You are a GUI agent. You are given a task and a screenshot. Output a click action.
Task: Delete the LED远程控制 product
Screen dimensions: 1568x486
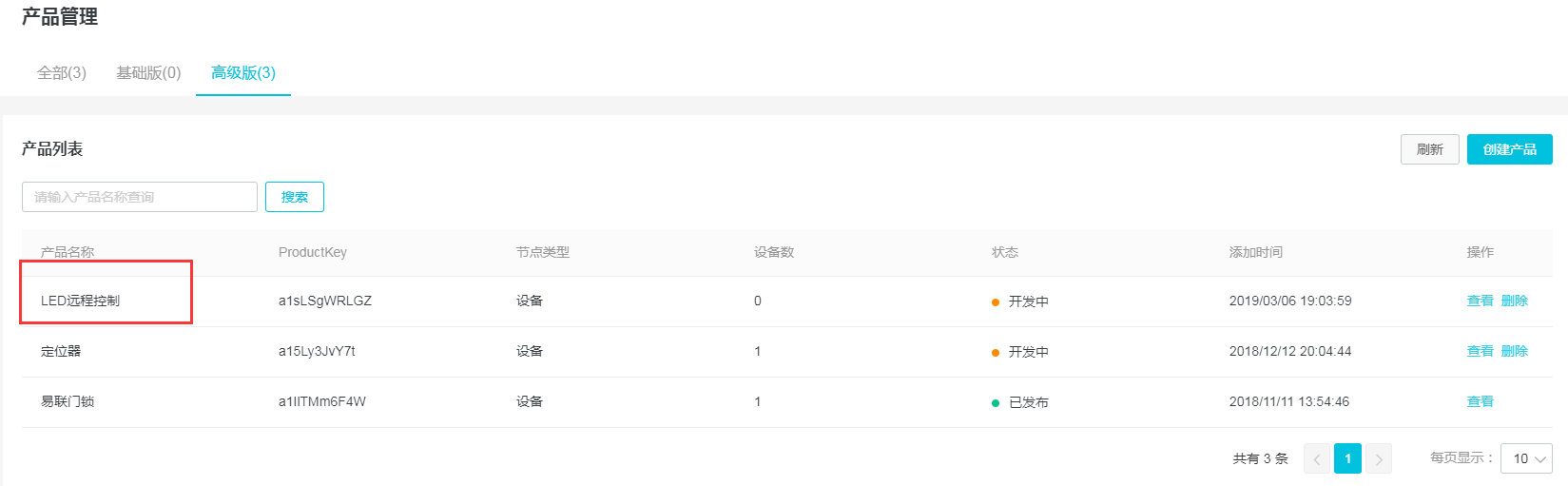(1515, 301)
